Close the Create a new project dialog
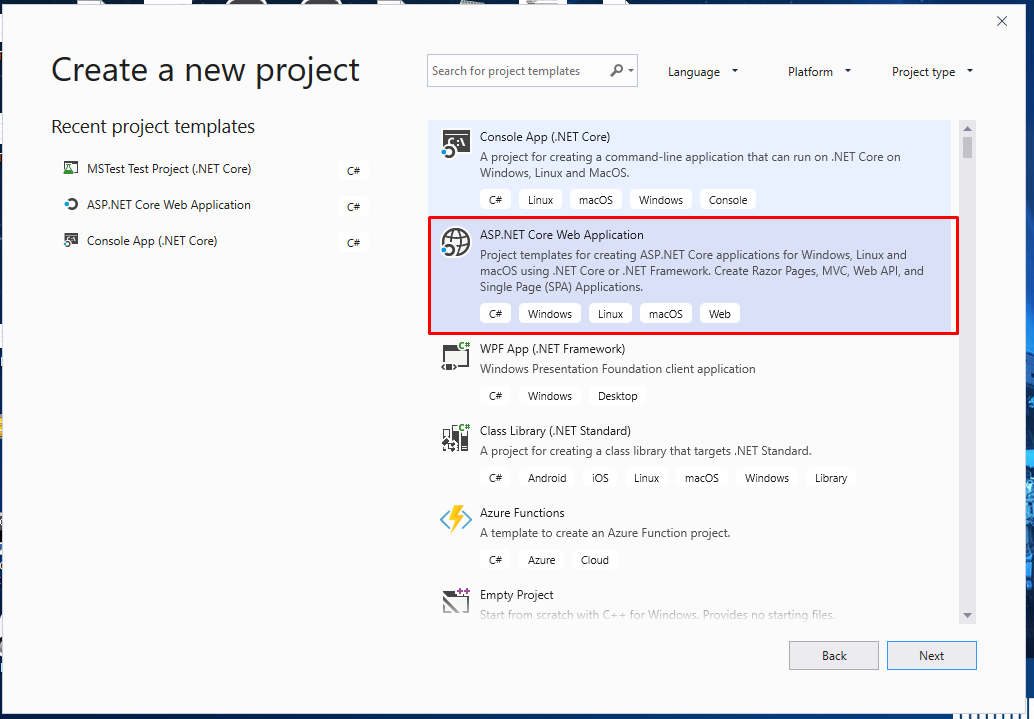This screenshot has height=719, width=1034. coord(1002,21)
